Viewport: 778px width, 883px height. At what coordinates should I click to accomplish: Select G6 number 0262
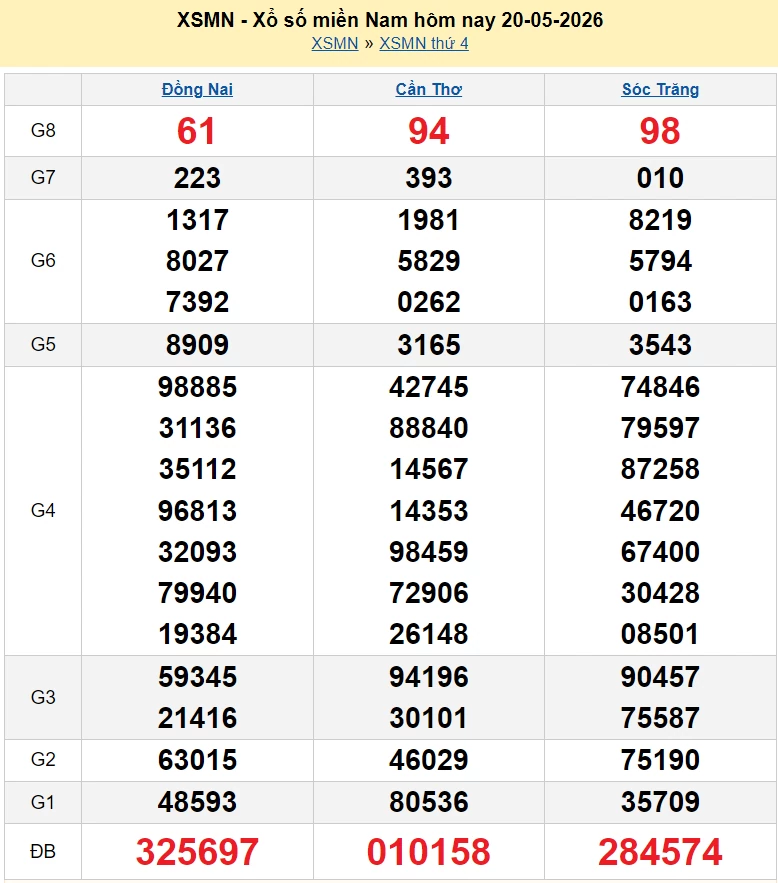pyautogui.click(x=429, y=302)
